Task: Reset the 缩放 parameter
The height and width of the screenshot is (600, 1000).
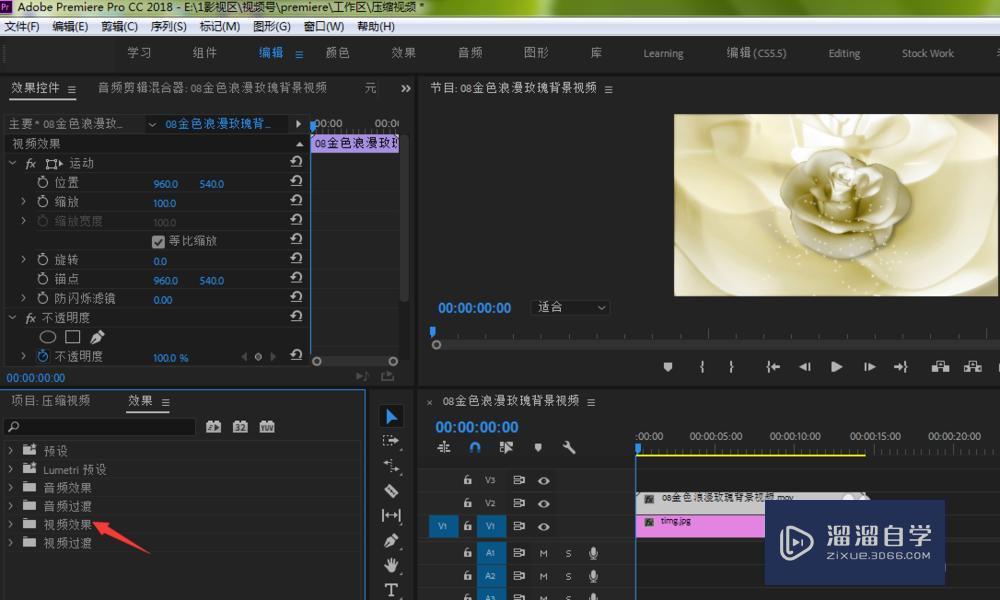Action: (x=296, y=200)
